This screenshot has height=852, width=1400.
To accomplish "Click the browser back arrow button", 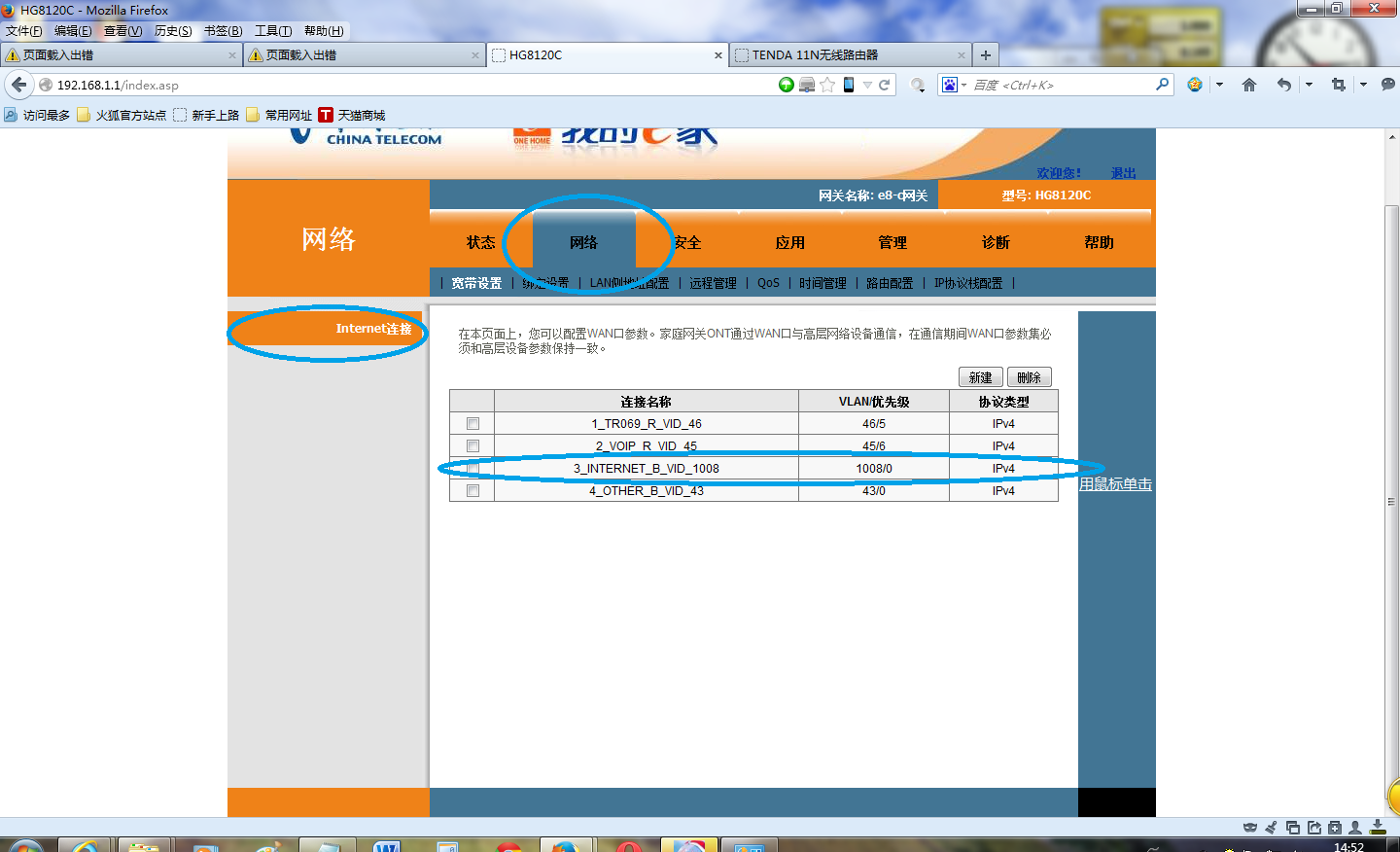I will coord(18,85).
